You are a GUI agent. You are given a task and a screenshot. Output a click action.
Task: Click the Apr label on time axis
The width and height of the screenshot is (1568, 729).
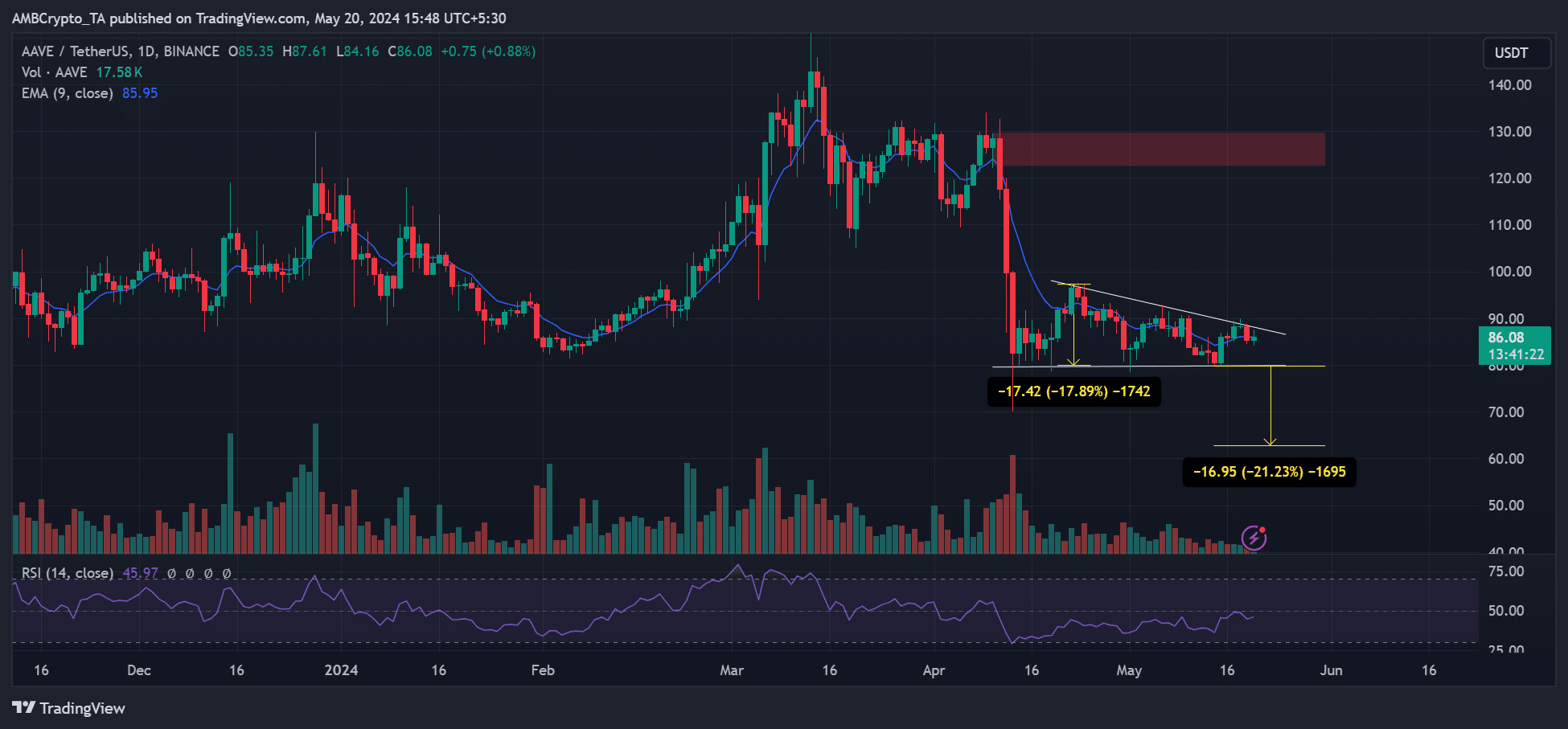(934, 670)
